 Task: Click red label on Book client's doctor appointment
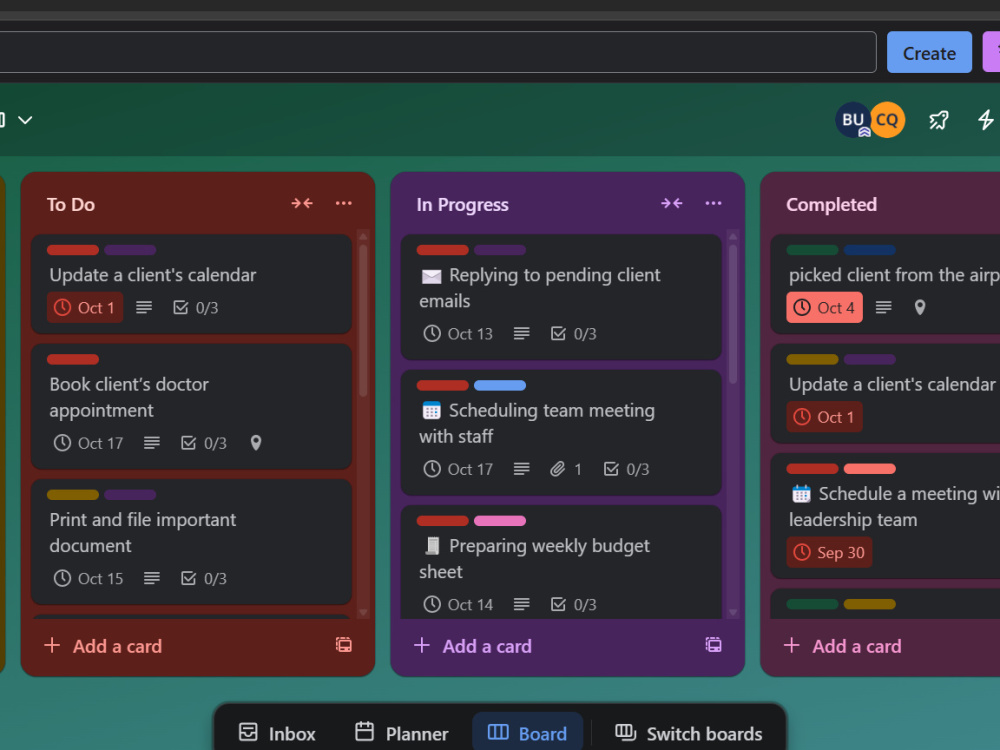click(73, 360)
